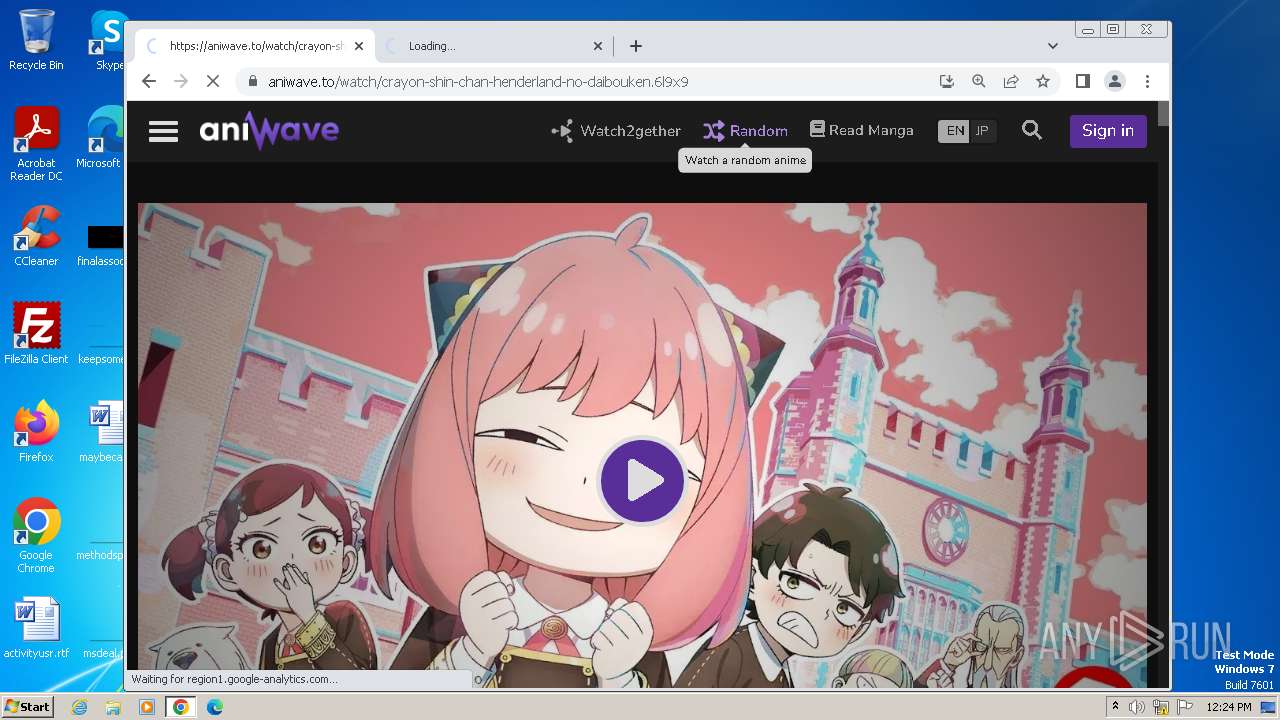
Task: Open Google Chrome desktop shortcut
Action: pyautogui.click(x=36, y=536)
